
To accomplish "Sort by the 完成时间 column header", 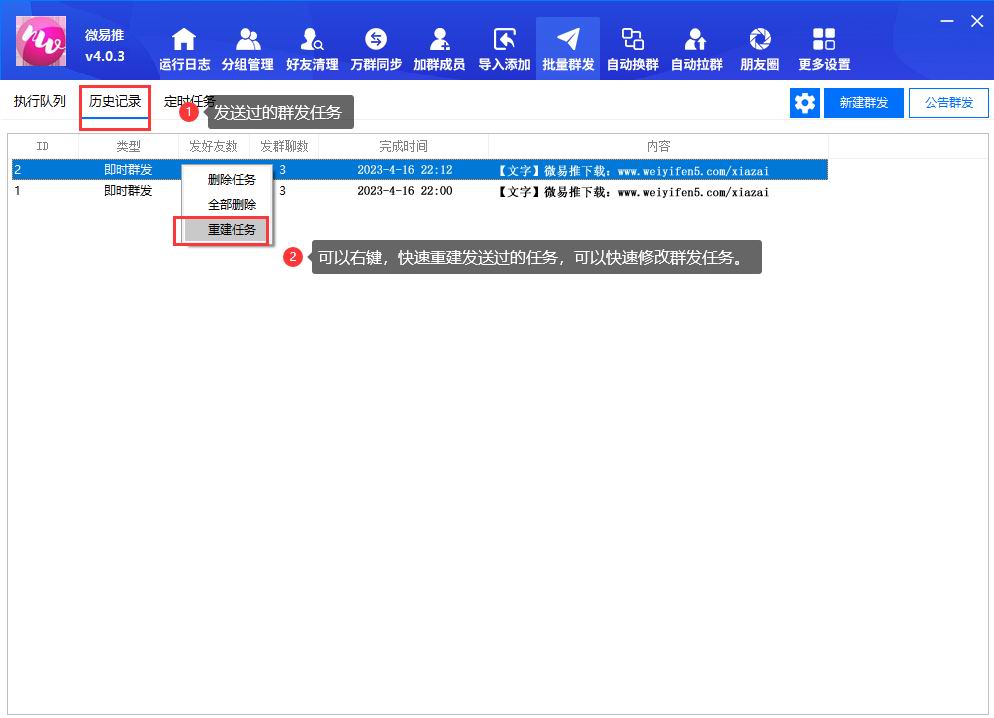I will pyautogui.click(x=403, y=146).
